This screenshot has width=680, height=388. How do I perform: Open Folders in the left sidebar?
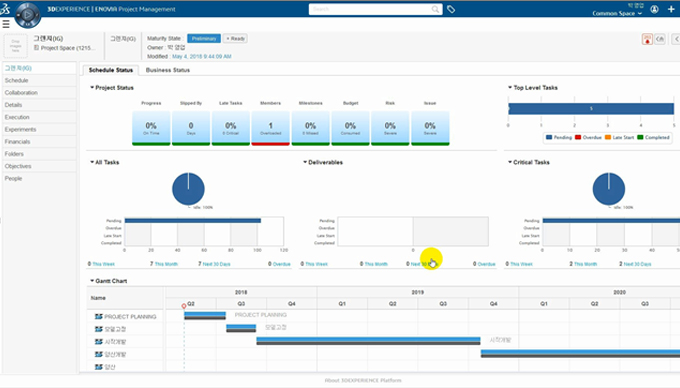(39, 154)
